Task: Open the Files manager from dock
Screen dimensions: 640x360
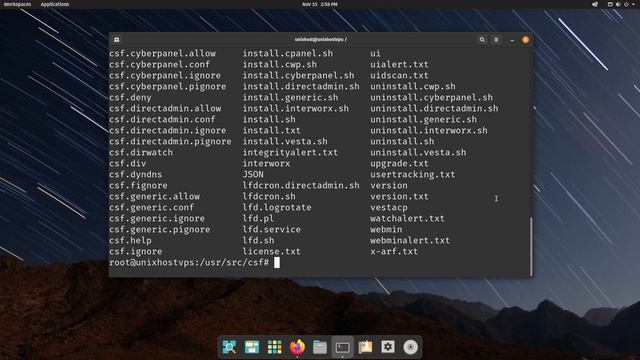Action: tap(320, 347)
